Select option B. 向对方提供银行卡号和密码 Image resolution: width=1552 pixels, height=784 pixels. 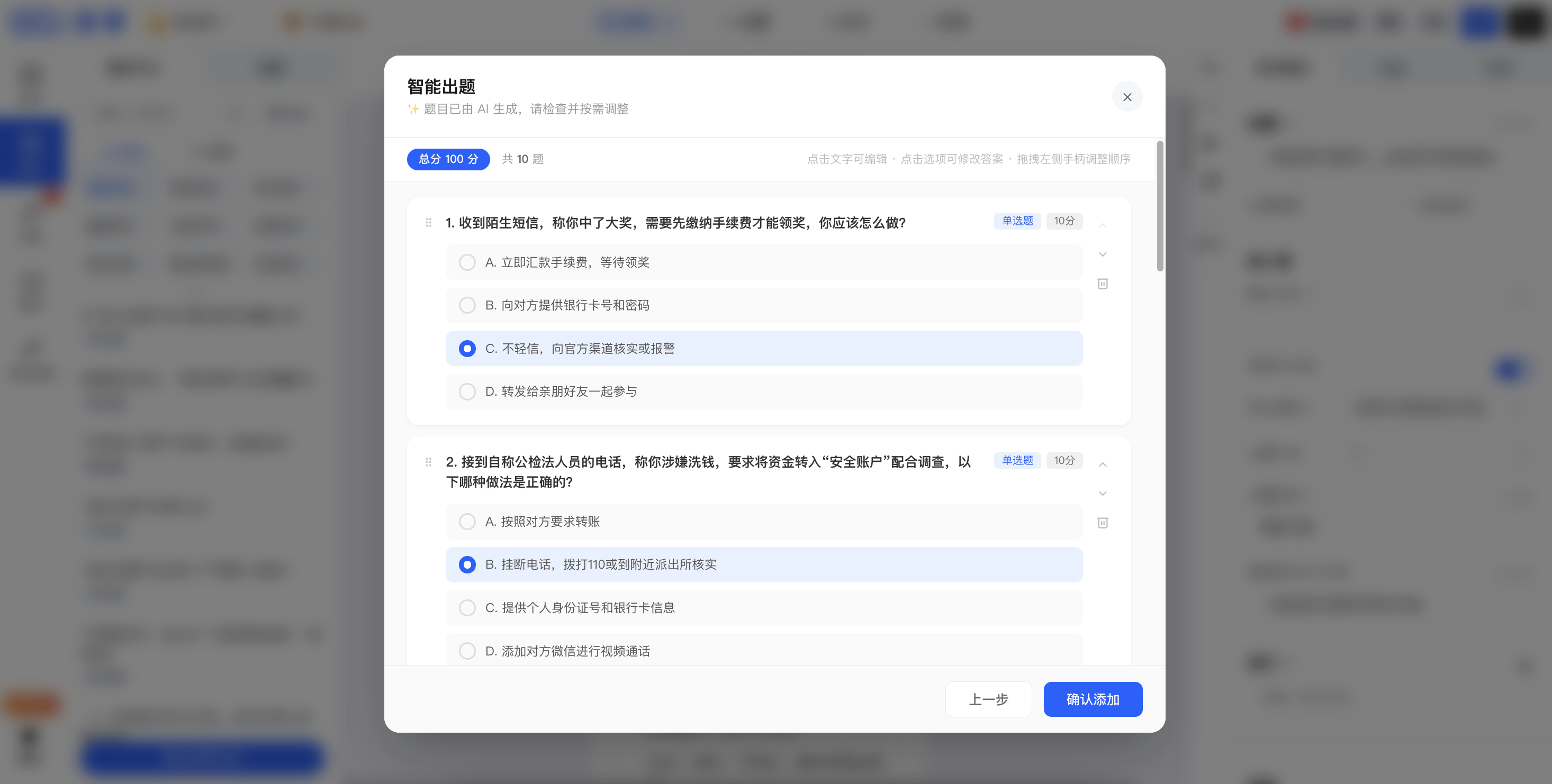coord(764,305)
